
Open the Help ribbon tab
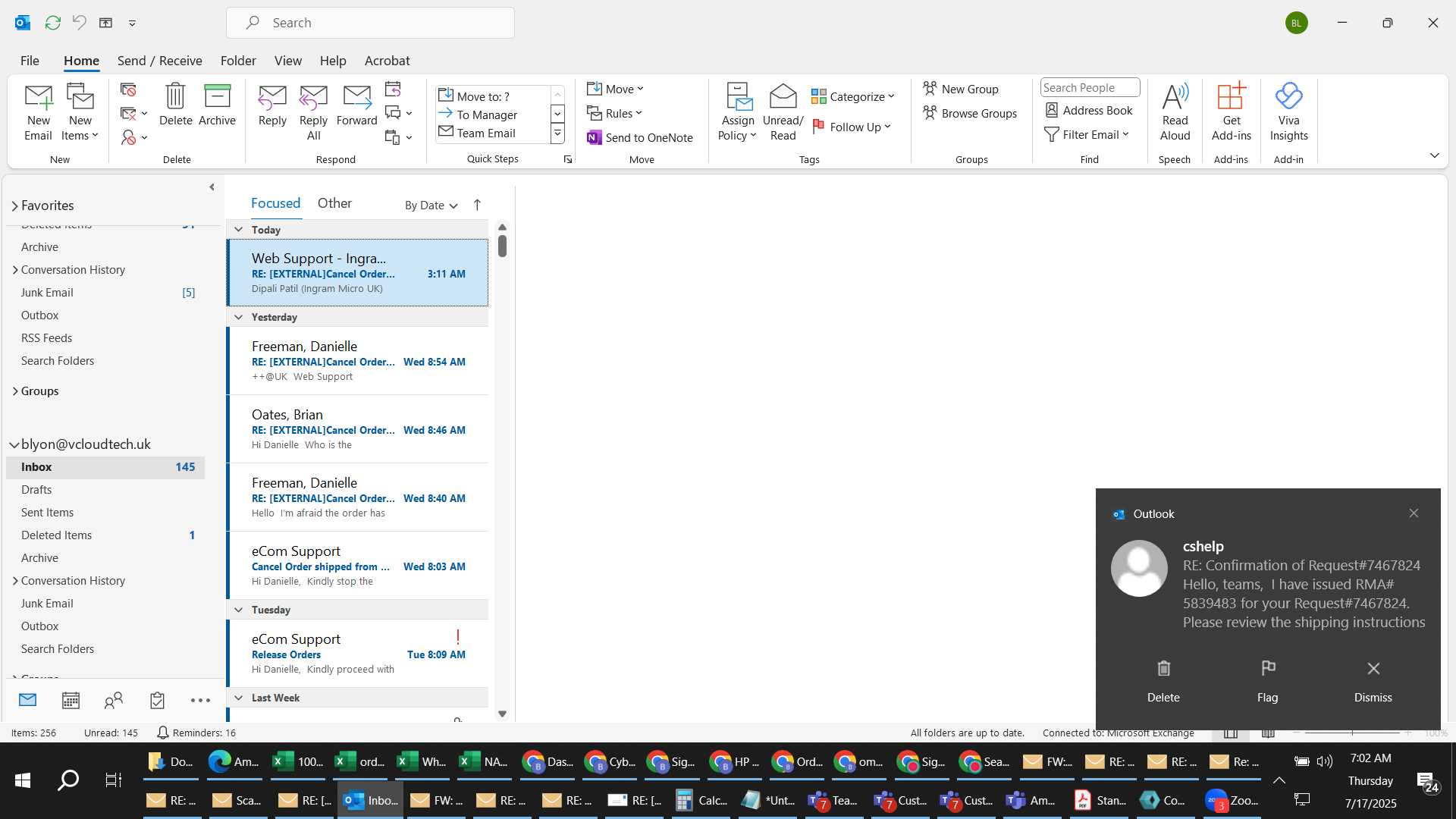(333, 61)
